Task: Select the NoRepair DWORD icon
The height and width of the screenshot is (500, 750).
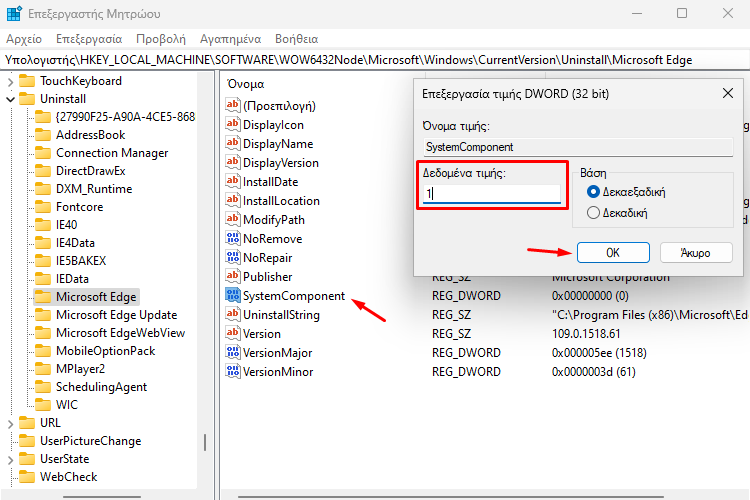Action: click(x=232, y=257)
